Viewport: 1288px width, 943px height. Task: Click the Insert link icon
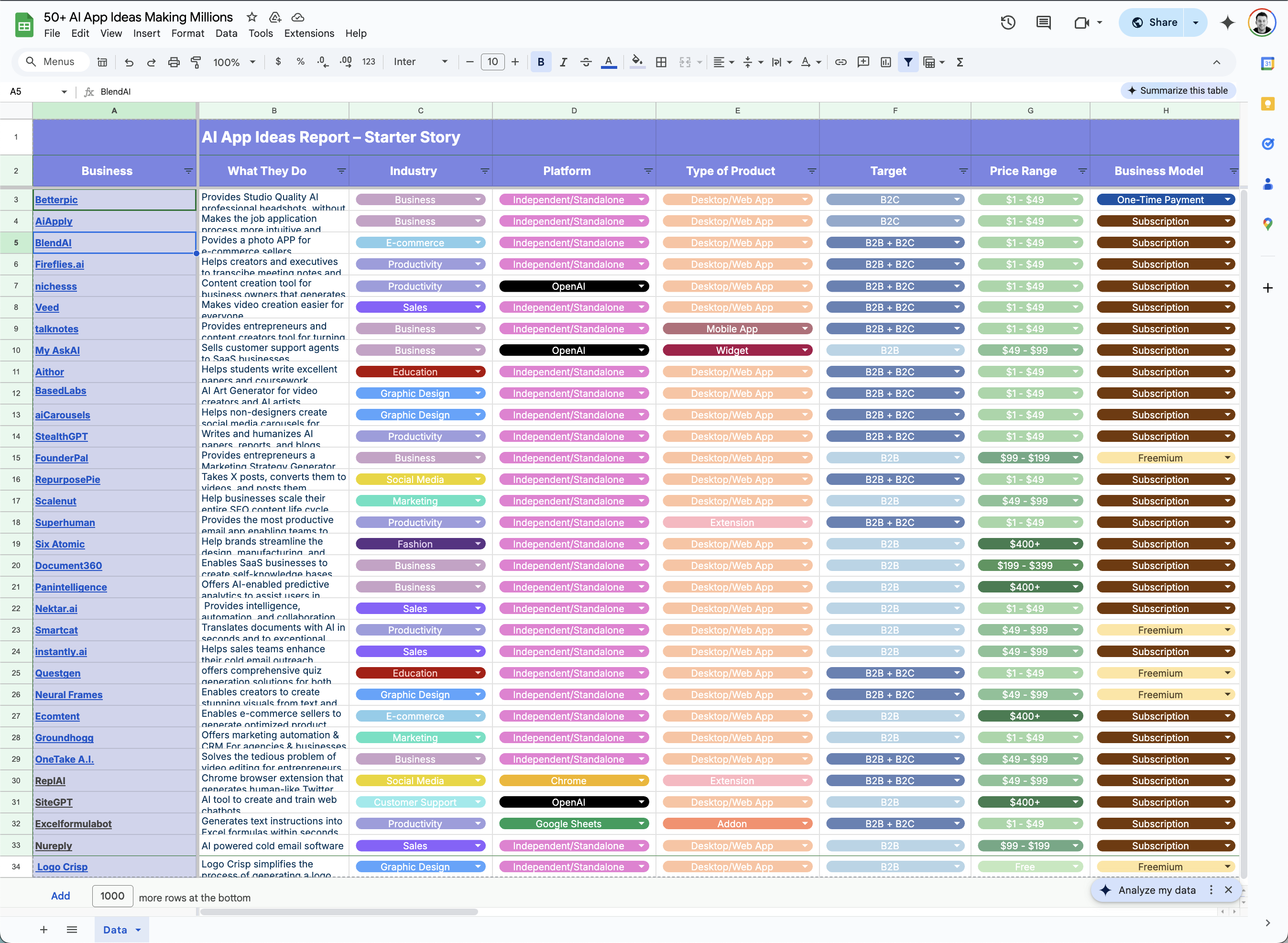(840, 62)
